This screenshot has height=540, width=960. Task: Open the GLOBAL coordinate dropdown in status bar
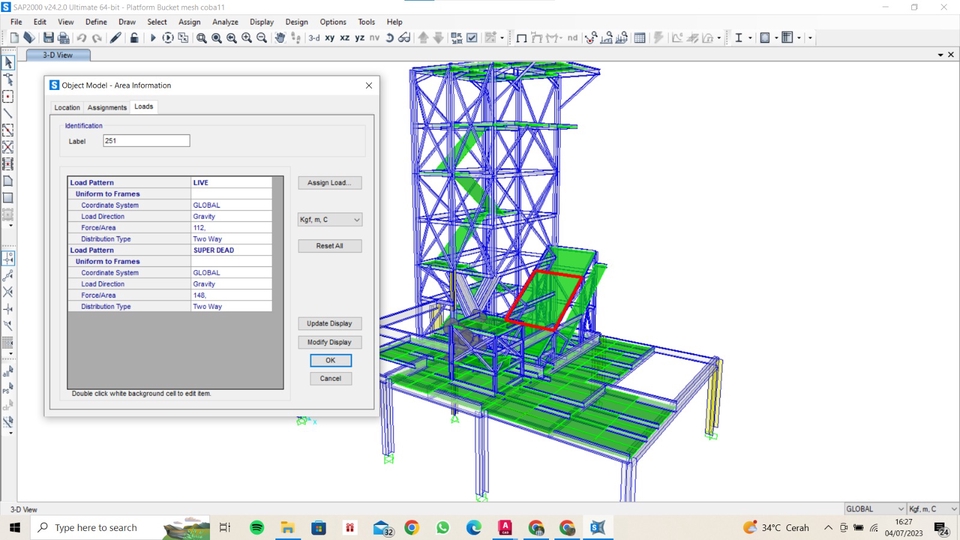pyautogui.click(x=874, y=509)
